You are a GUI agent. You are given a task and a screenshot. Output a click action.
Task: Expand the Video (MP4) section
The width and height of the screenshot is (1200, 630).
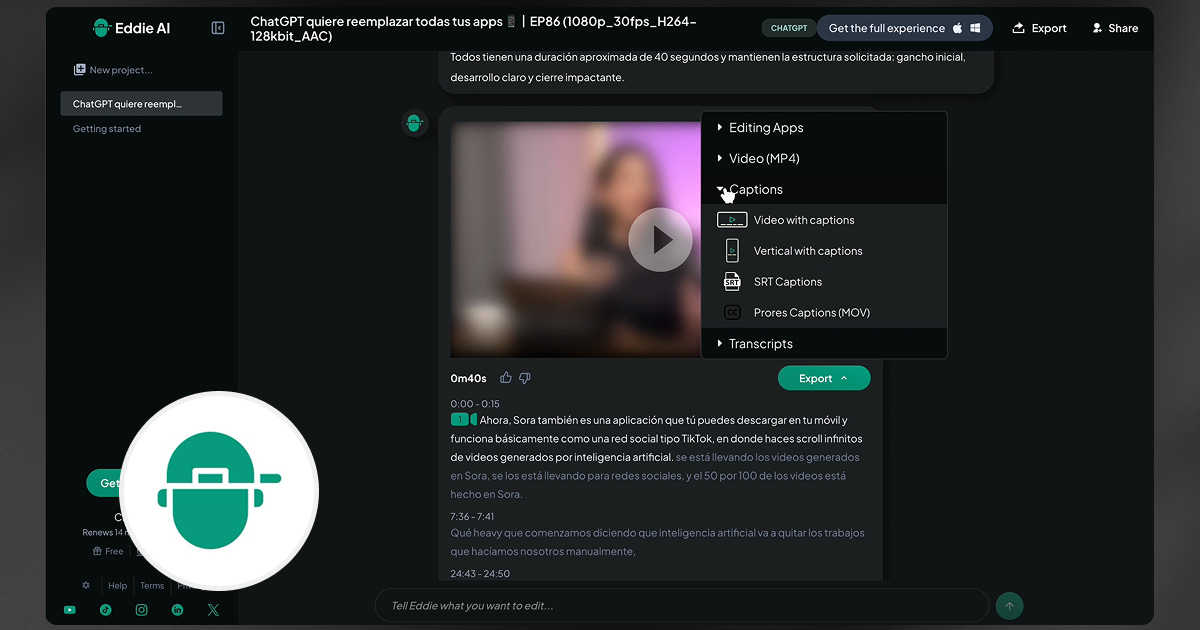pos(824,159)
